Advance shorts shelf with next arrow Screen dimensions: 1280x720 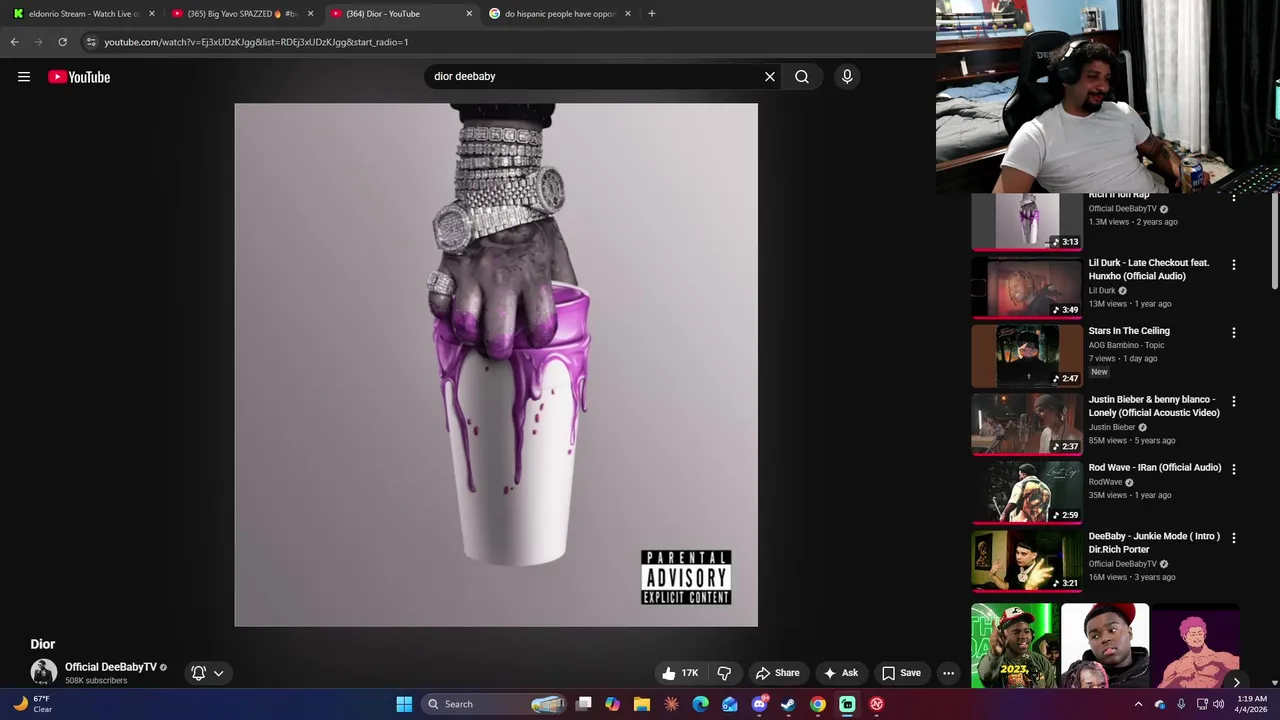(x=1236, y=682)
